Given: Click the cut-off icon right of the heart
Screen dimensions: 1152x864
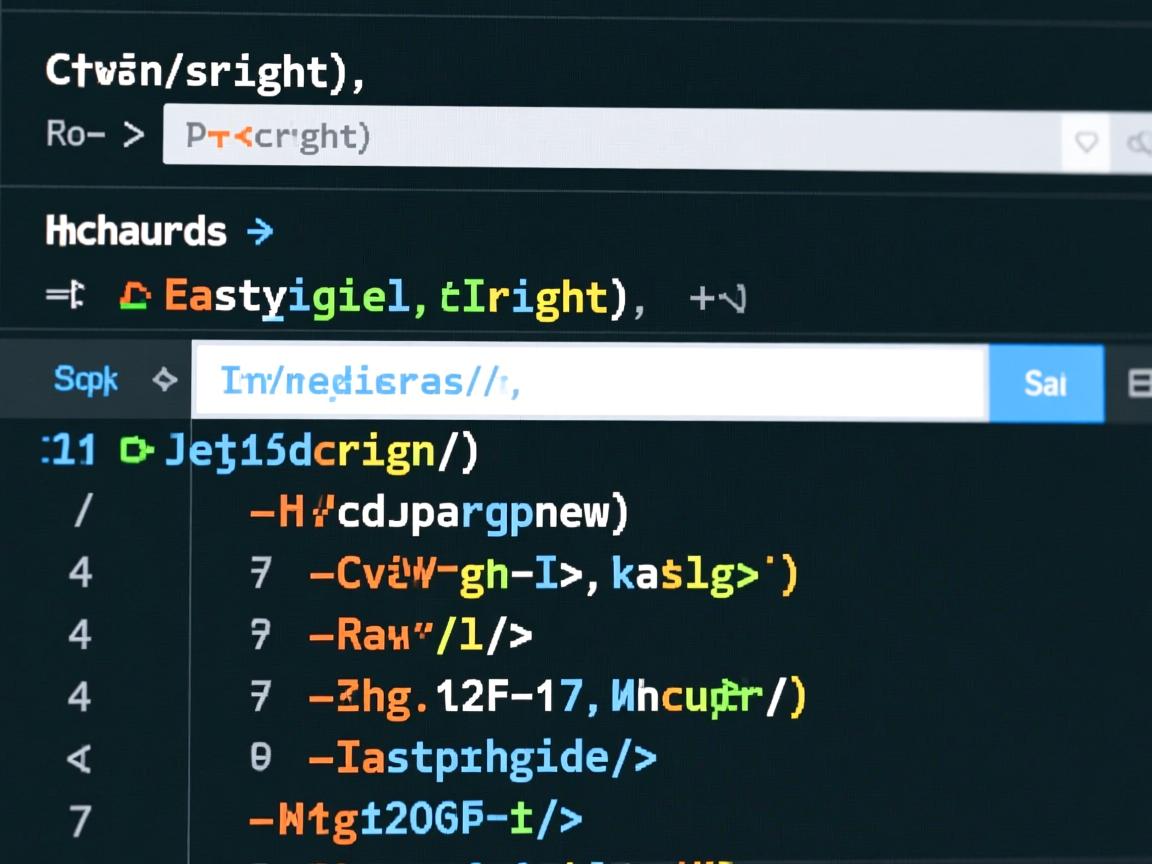Looking at the screenshot, I should pyautogui.click(x=1140, y=143).
